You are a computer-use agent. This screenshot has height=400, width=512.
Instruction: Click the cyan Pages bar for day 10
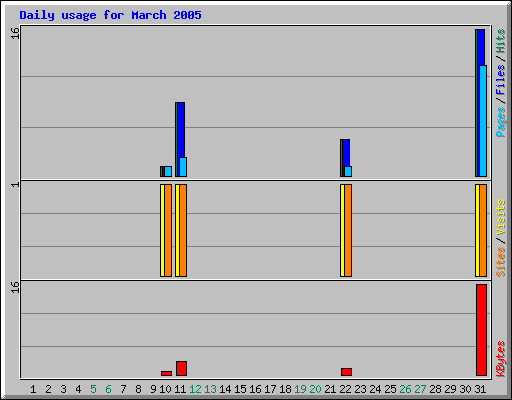point(168,172)
